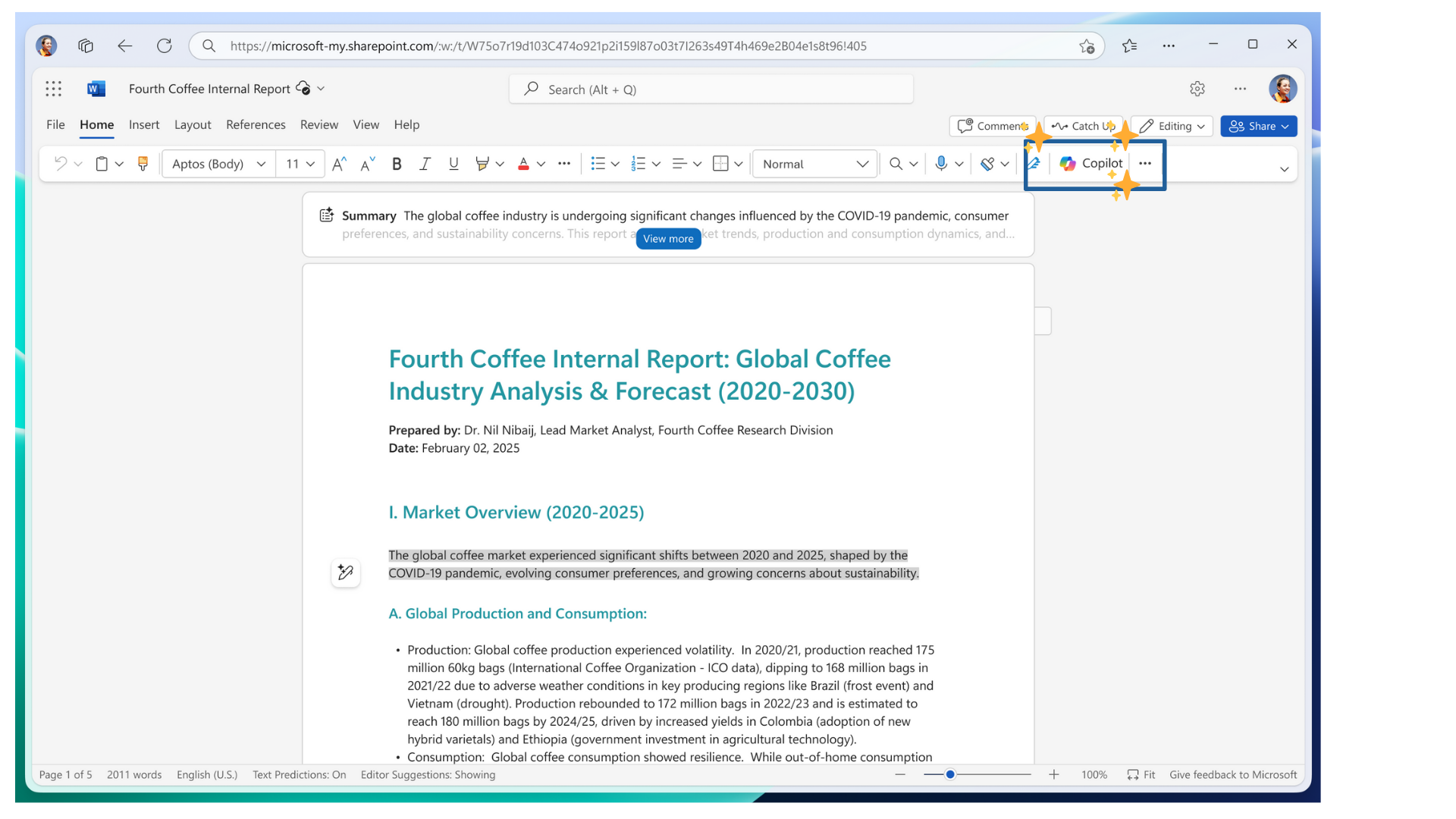1456x819 pixels.
Task: Open the Editing mode dropdown
Action: (x=1172, y=126)
